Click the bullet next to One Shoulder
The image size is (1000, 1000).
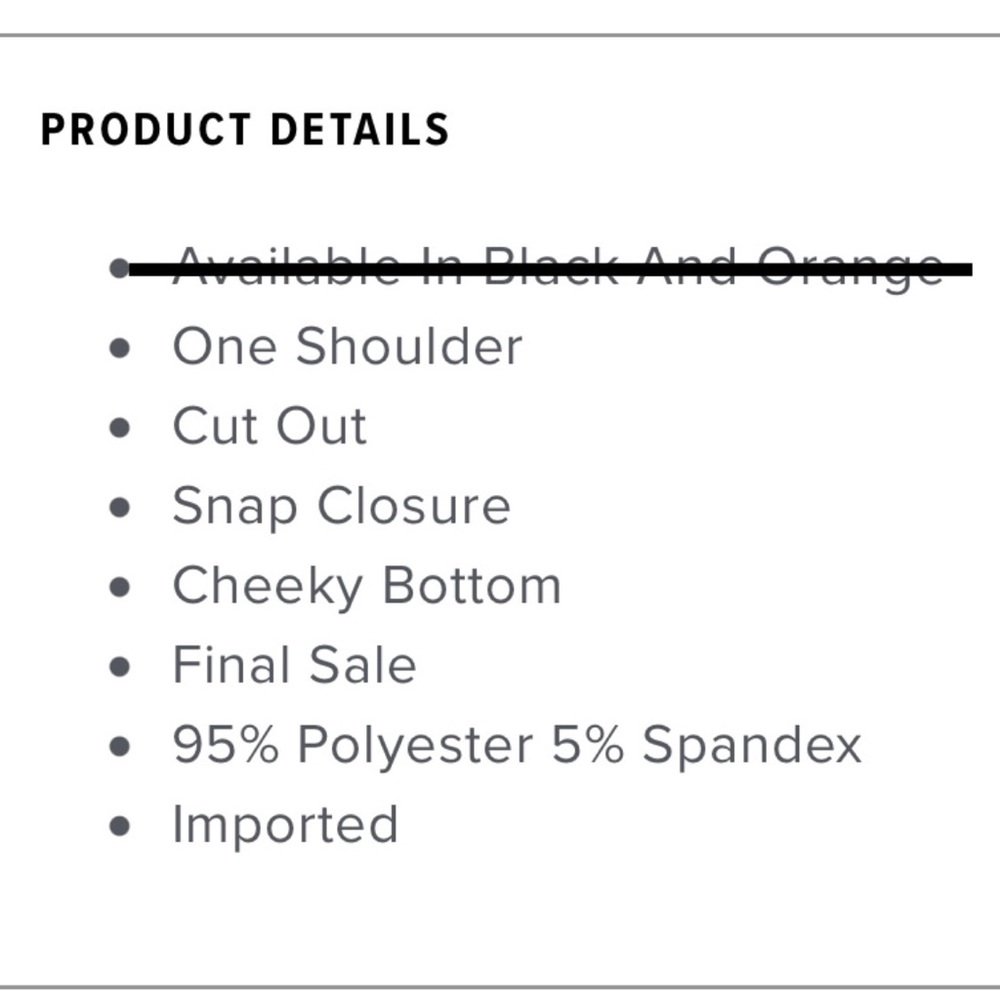click(119, 348)
